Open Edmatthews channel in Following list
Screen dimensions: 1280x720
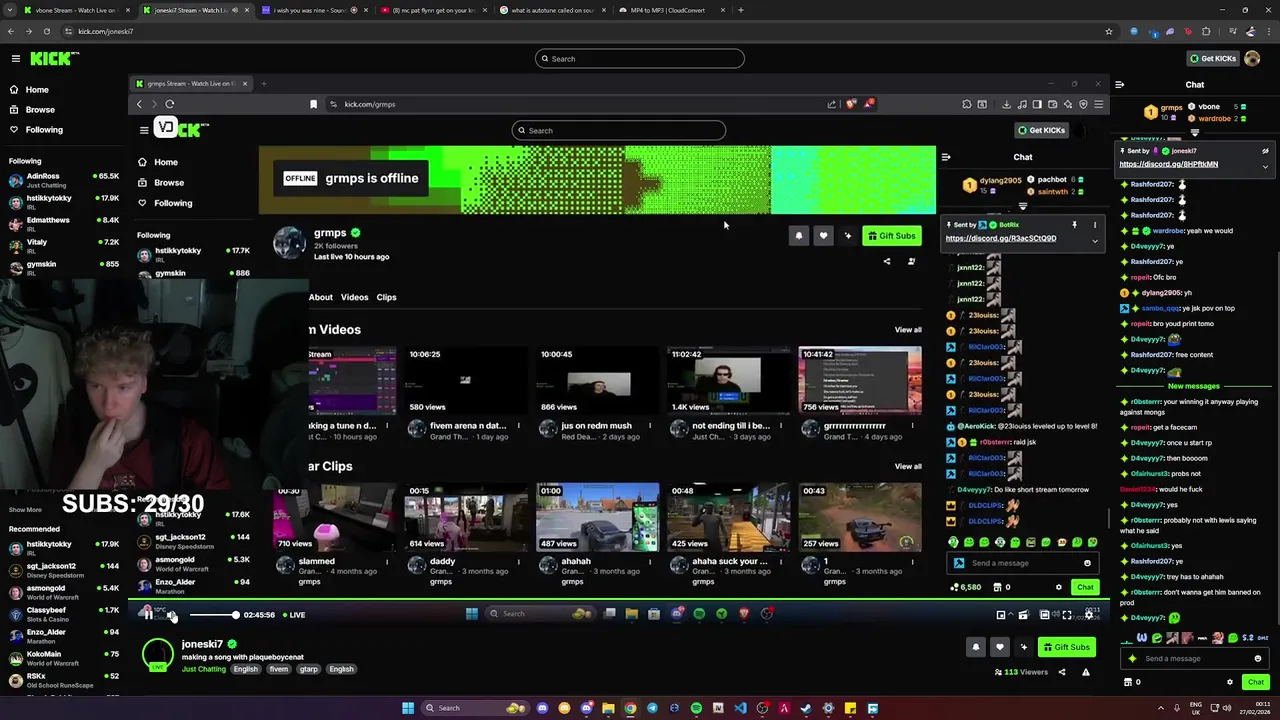coord(62,224)
